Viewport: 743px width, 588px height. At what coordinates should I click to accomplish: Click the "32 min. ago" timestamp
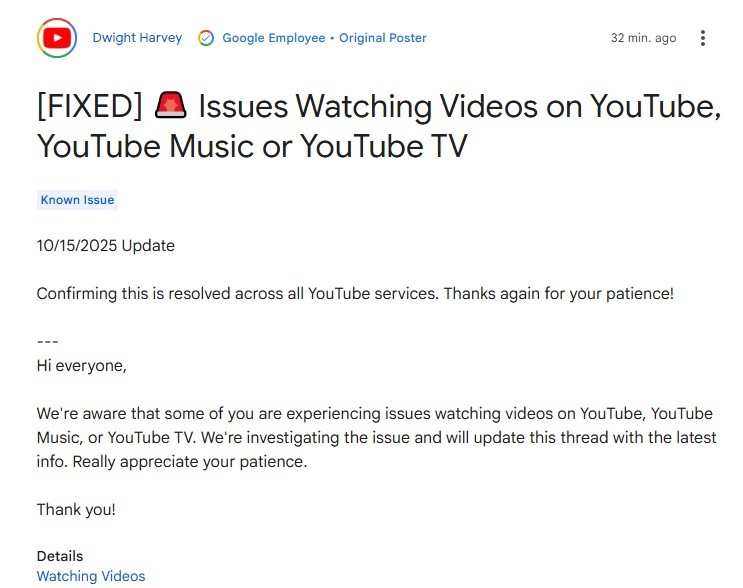[643, 38]
